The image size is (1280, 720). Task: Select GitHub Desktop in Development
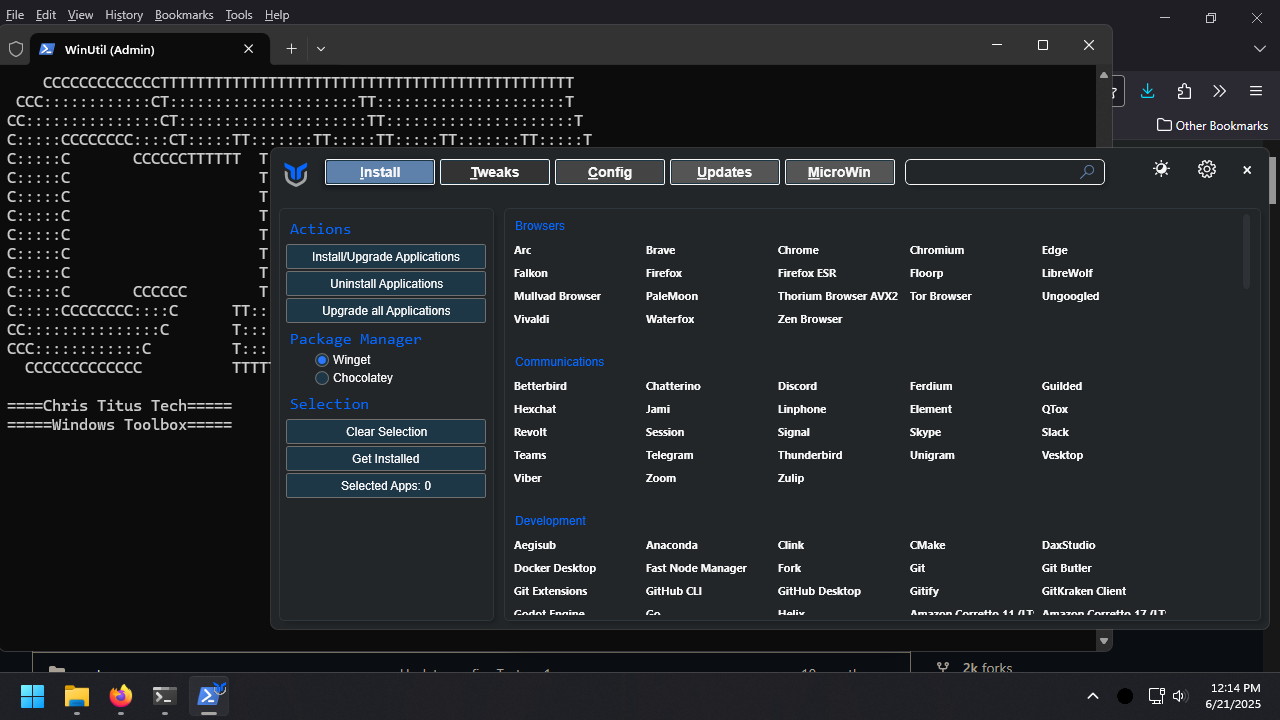pos(819,591)
